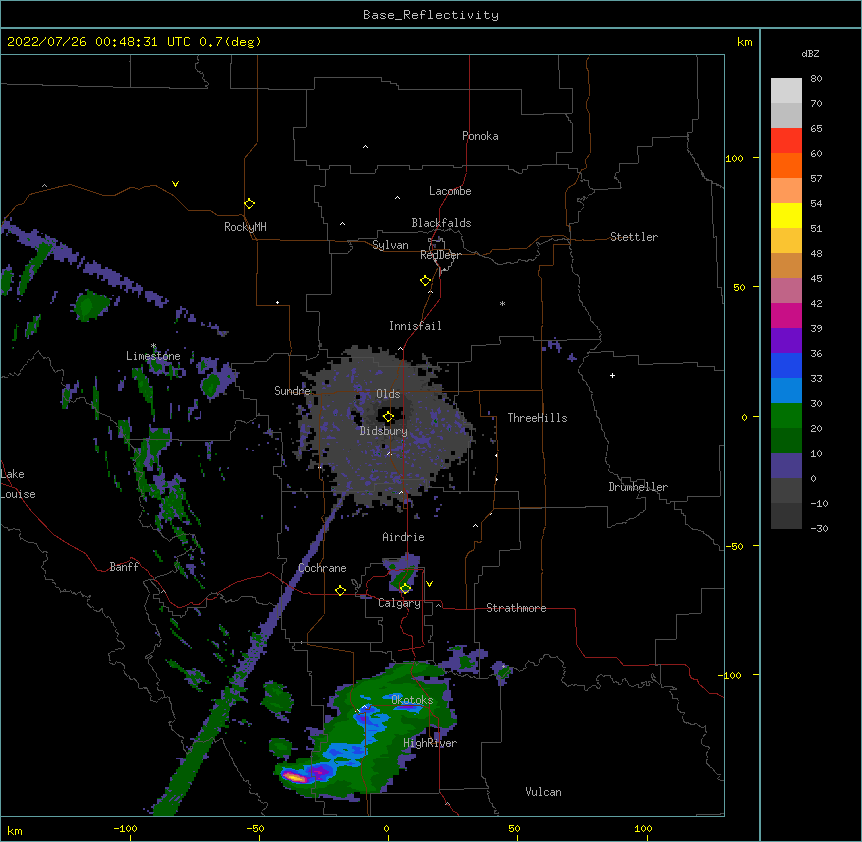Click the dBZ legend heading
Viewport: 862px width, 842px height.
point(810,53)
